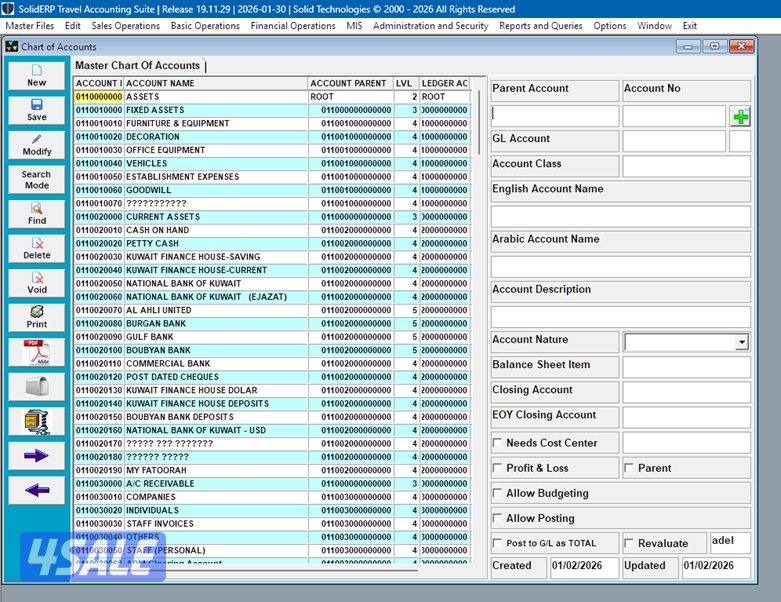Tick the Profit & Loss checkbox
The image size is (781, 602).
[497, 468]
